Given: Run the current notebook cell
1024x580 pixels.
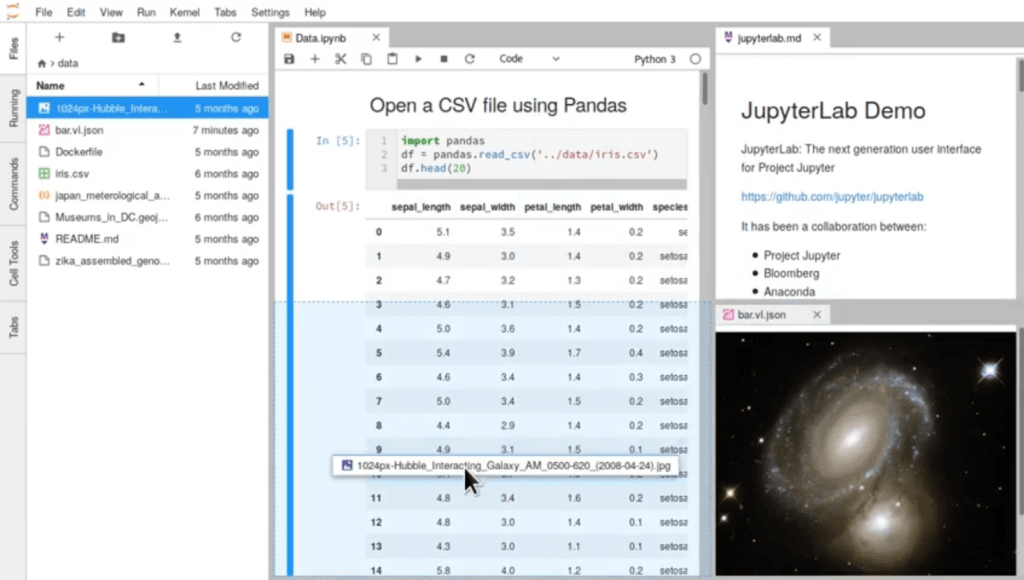Looking at the screenshot, I should point(418,58).
